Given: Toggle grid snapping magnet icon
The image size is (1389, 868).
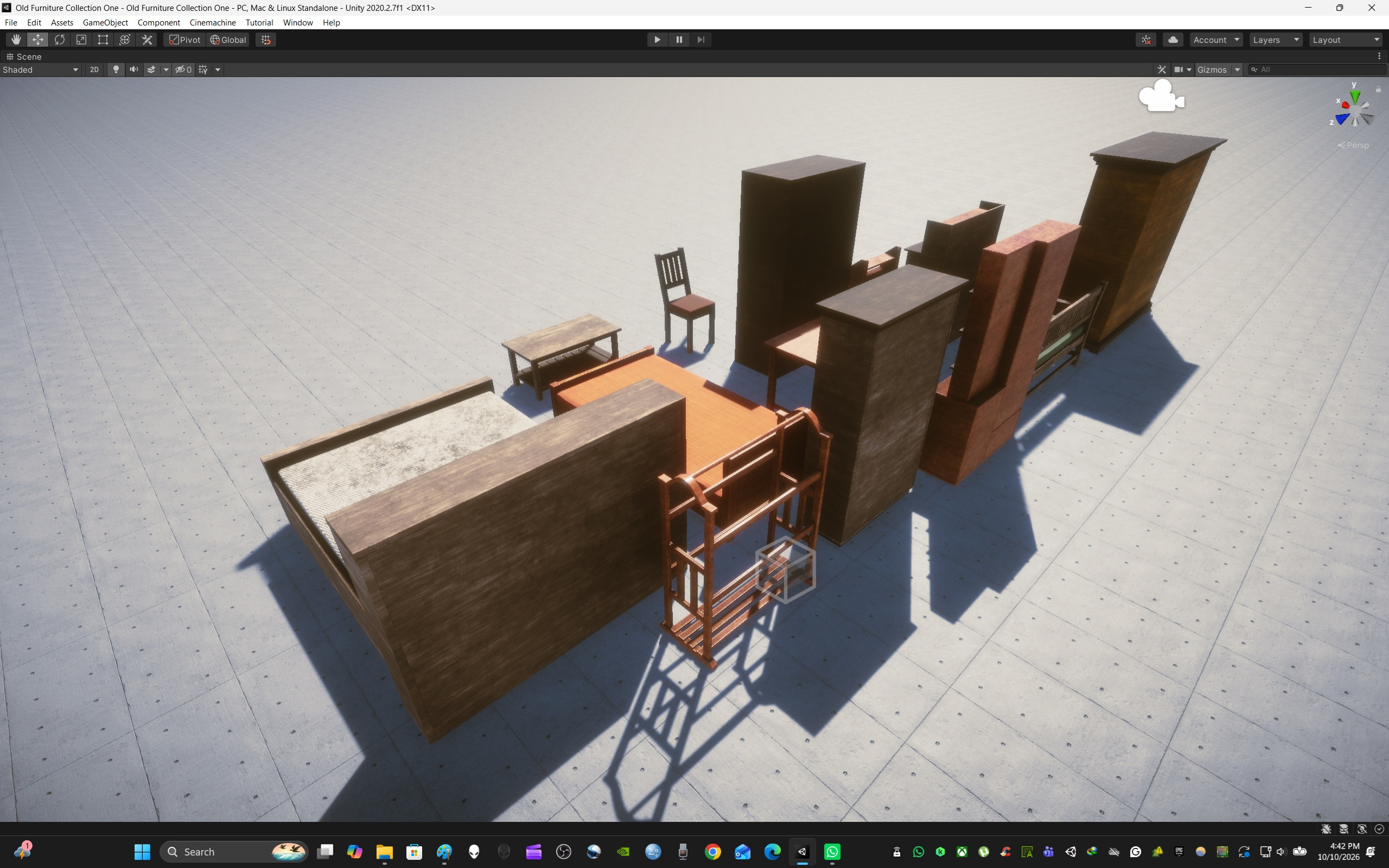Looking at the screenshot, I should pyautogui.click(x=266, y=40).
